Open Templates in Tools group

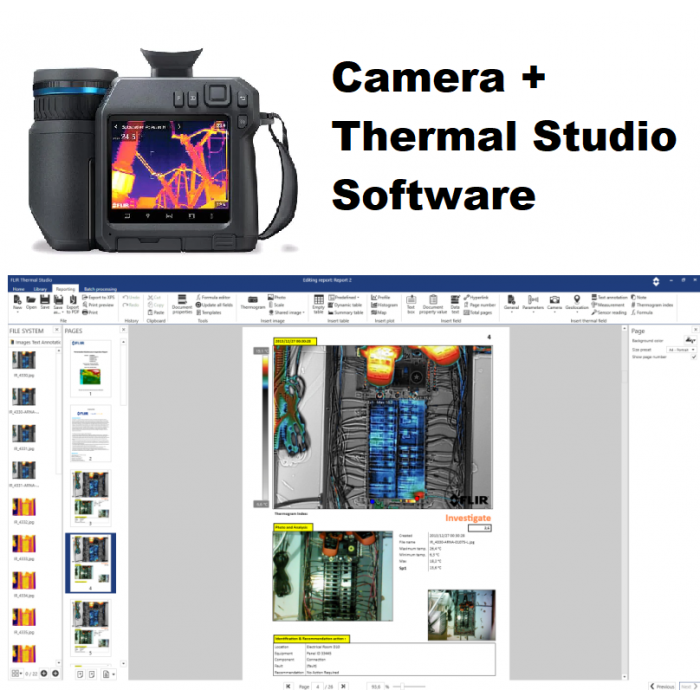[x=208, y=312]
